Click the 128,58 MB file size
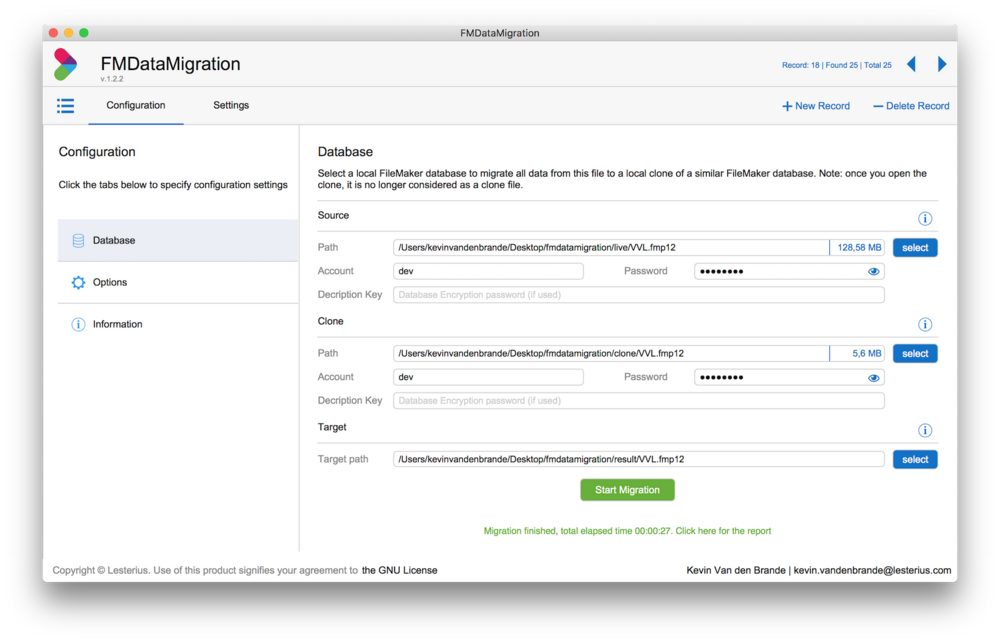 pos(859,248)
